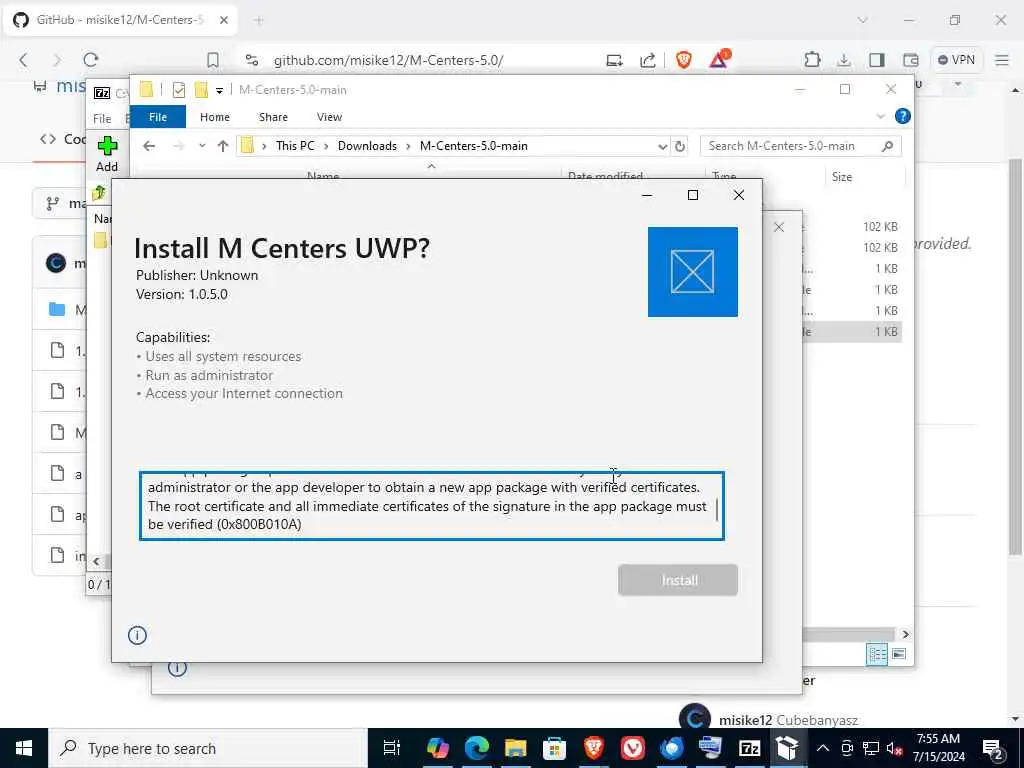Image resolution: width=1024 pixels, height=768 pixels.
Task: Close the GitHub misike12 browser tab
Action: coord(223,20)
